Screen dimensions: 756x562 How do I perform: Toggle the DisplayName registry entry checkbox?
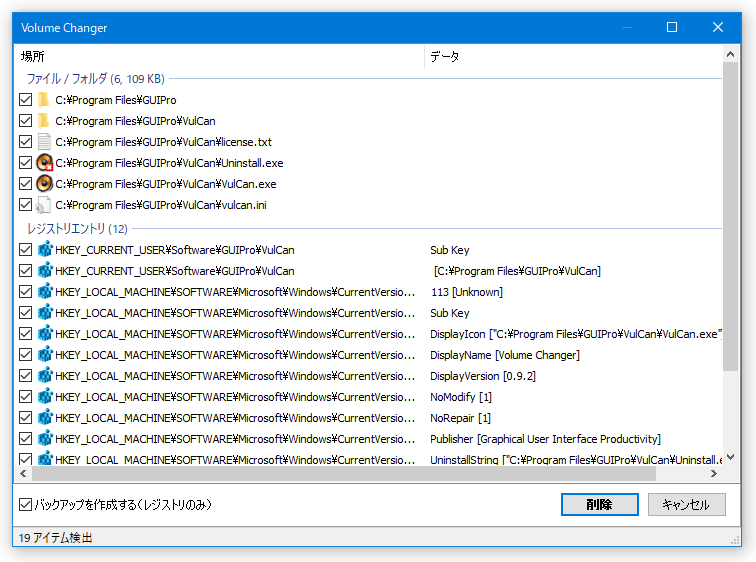tap(26, 355)
